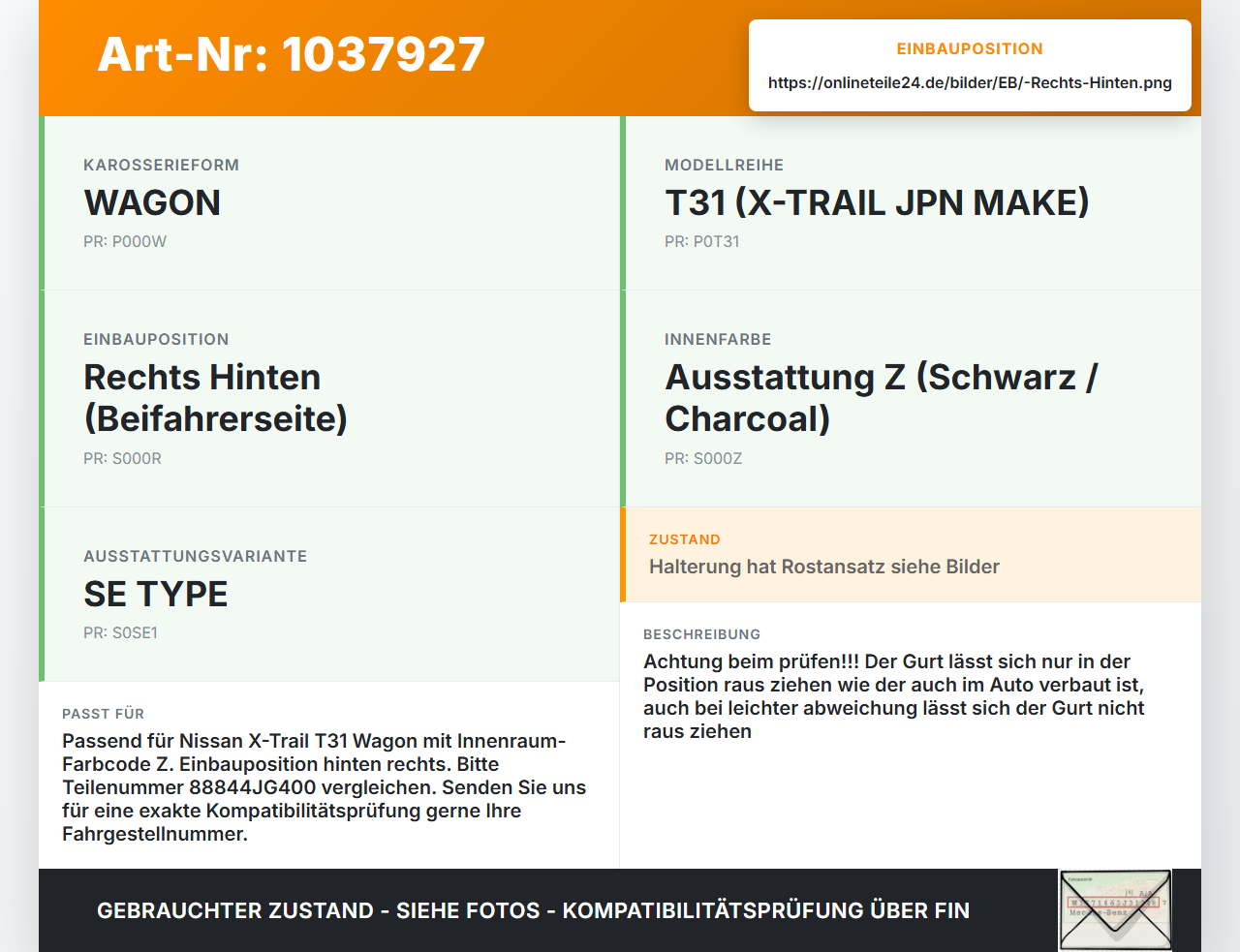1240x952 pixels.
Task: Click the Art-Nr: 1037927 heading
Action: click(291, 54)
